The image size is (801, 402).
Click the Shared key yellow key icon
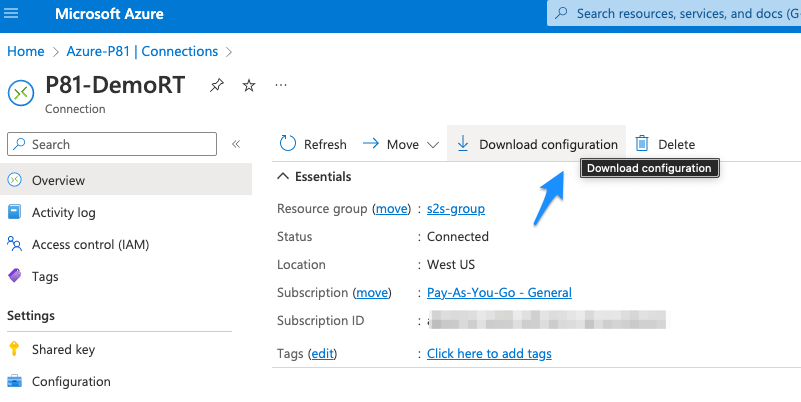14,349
